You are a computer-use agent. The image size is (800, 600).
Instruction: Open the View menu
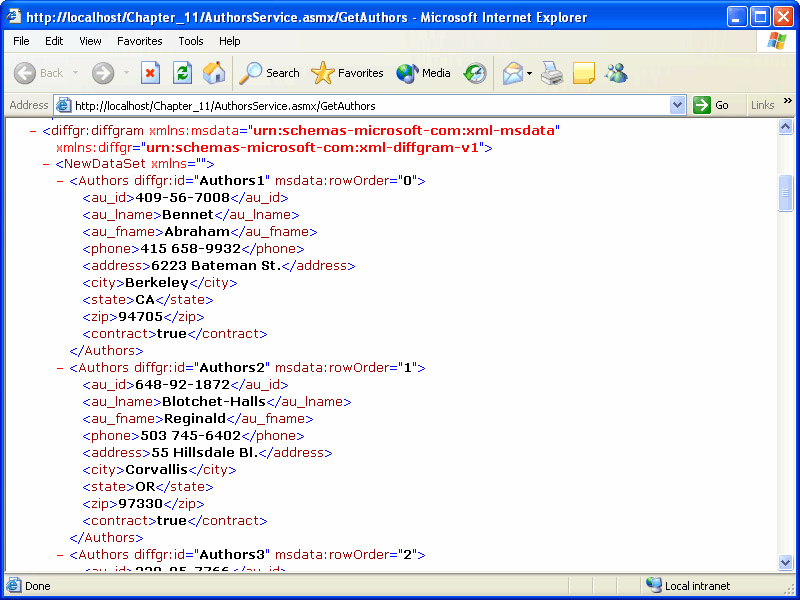[x=90, y=41]
